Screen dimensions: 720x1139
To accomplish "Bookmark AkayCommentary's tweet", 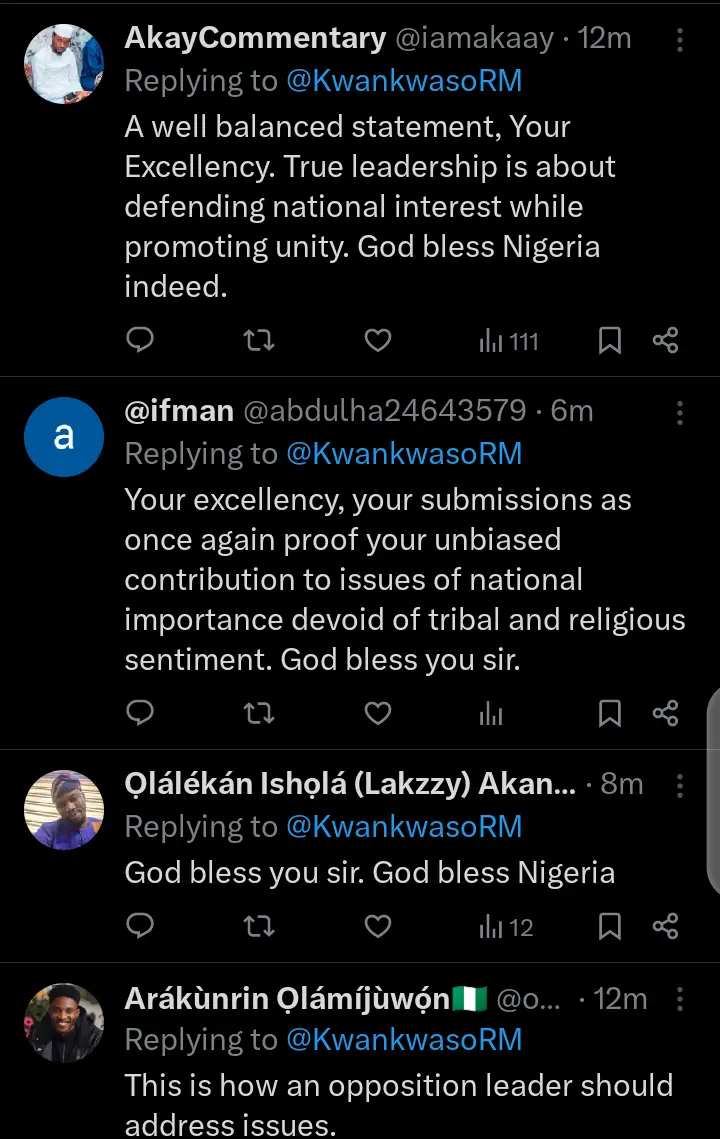I will (609, 341).
